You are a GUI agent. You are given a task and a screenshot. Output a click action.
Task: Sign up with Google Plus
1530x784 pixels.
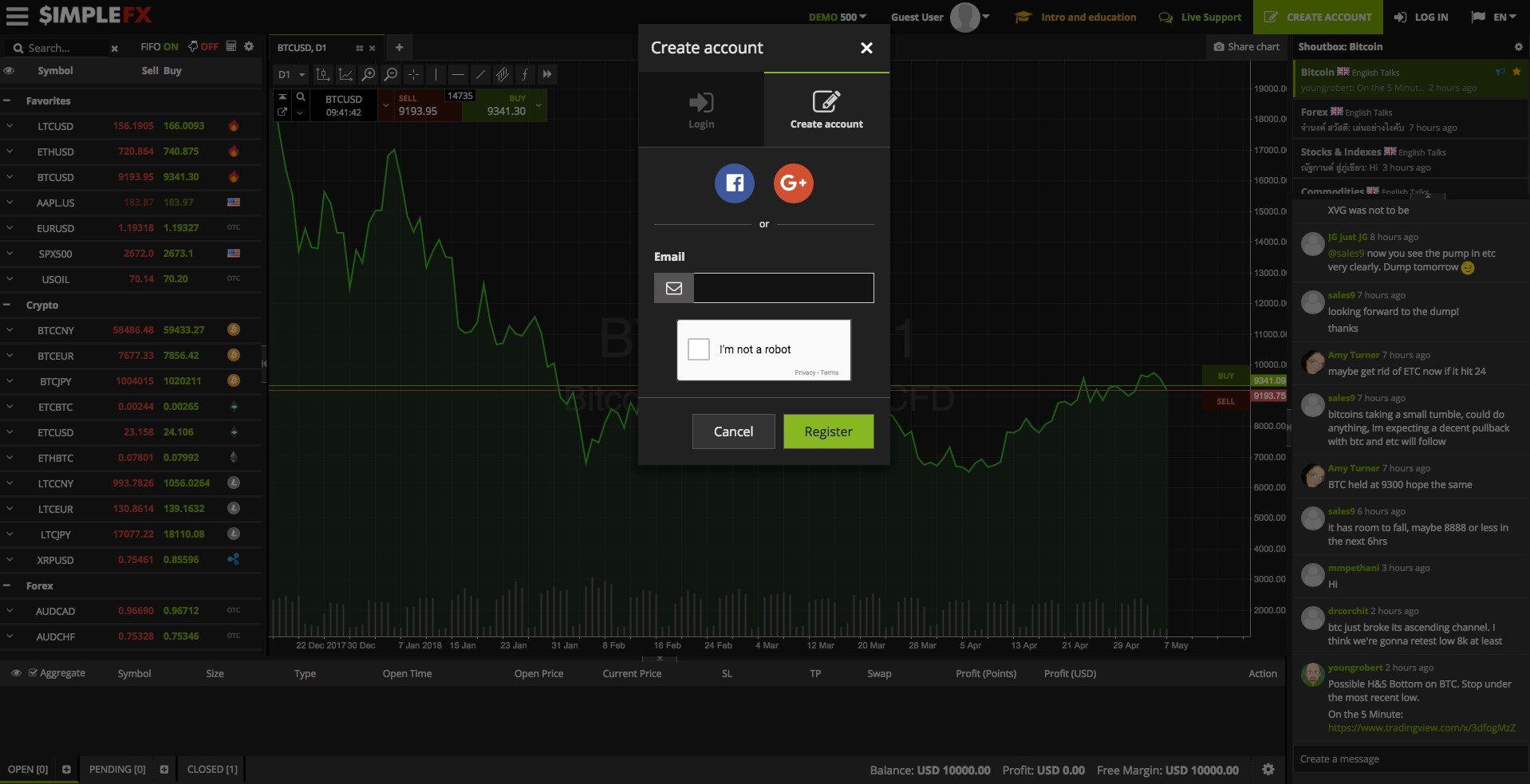tap(793, 183)
